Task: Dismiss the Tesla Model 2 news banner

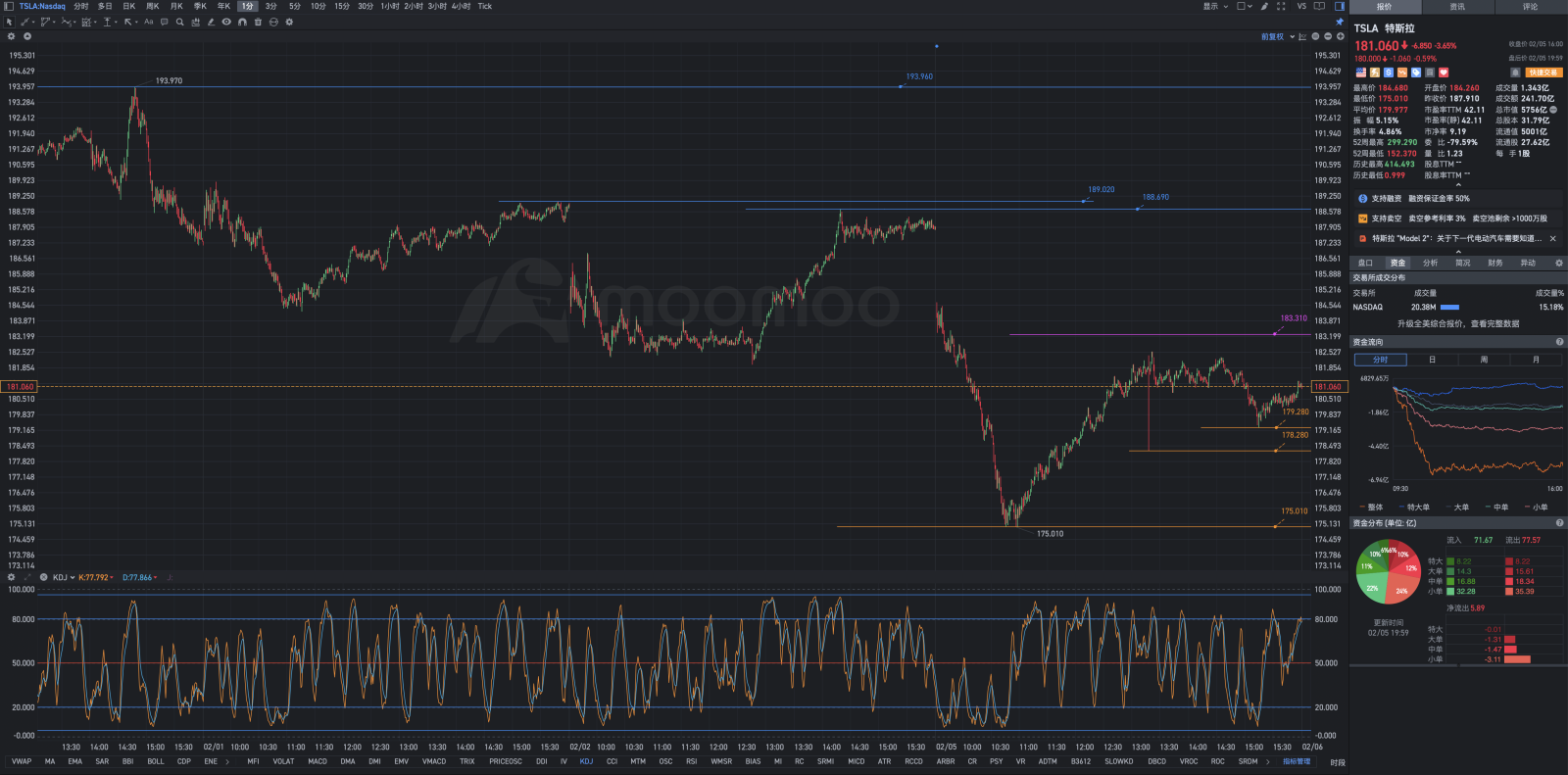Action: coord(1553,238)
